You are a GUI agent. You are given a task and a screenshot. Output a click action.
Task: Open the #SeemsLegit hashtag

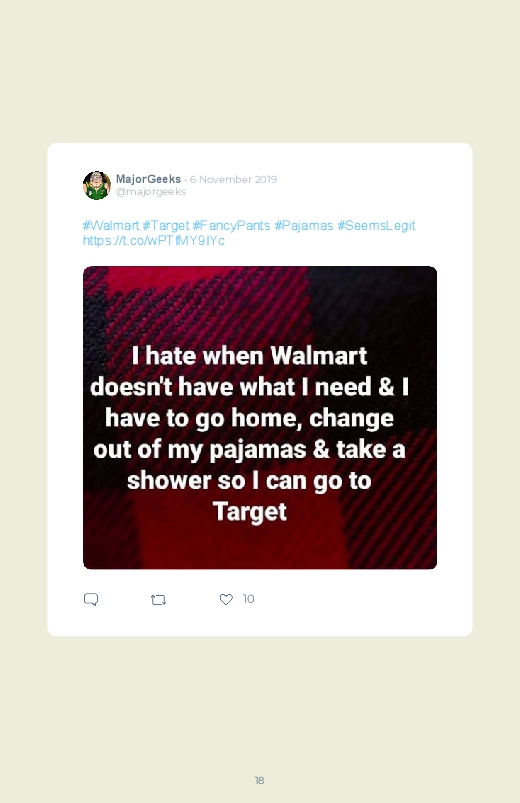coord(376,225)
